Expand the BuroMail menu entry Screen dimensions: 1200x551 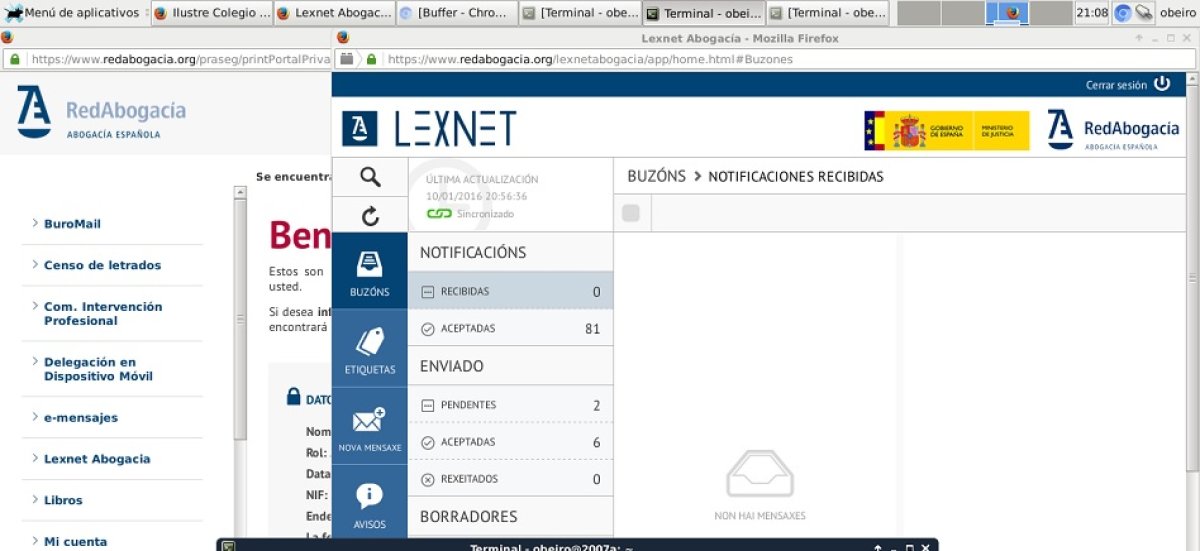point(72,224)
